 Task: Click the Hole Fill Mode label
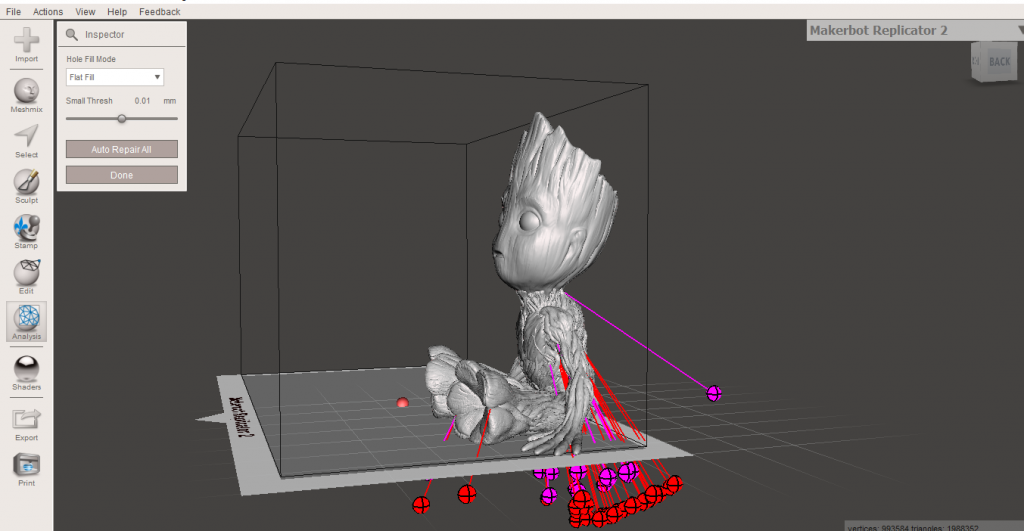pos(91,59)
